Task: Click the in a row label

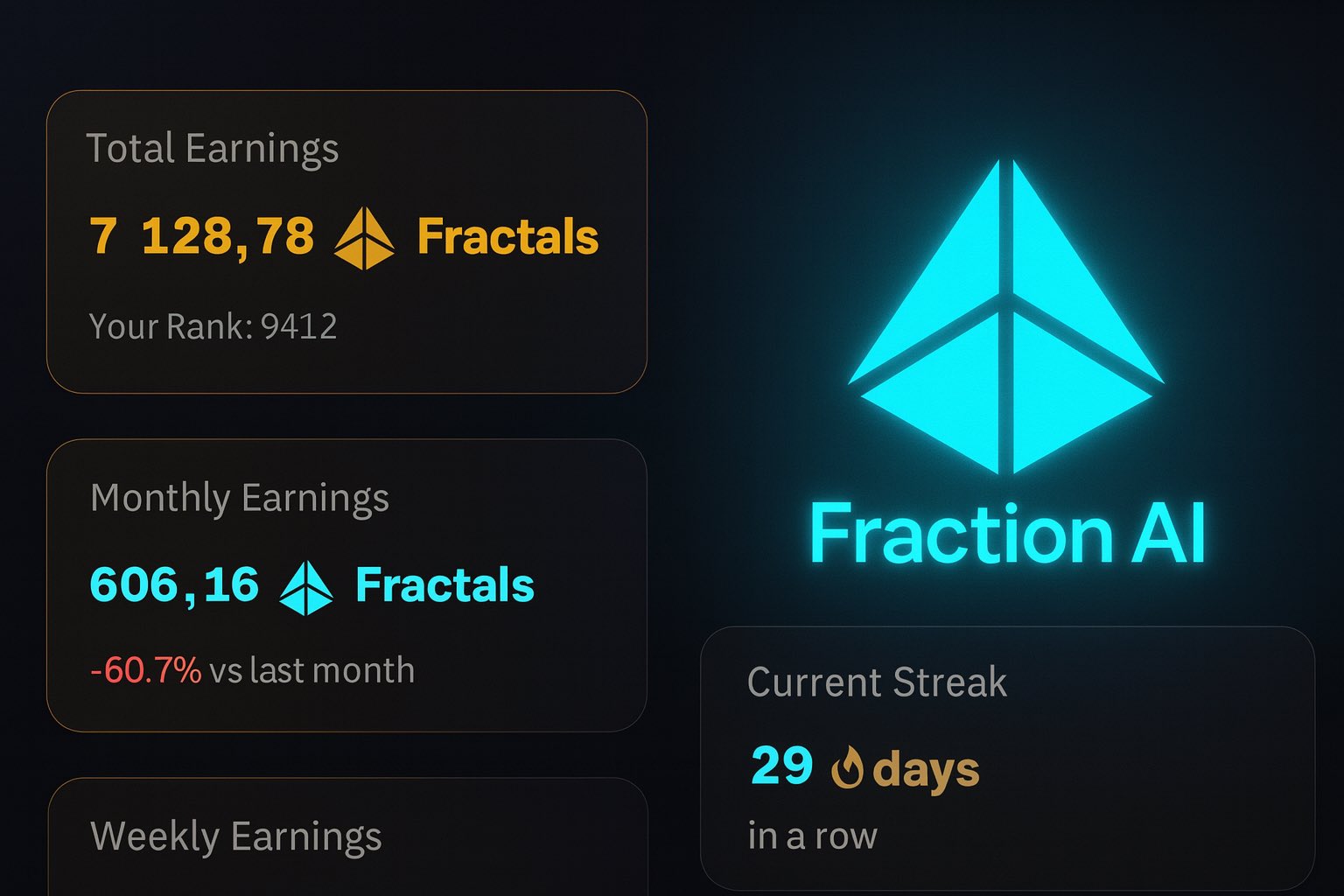Action: (813, 836)
